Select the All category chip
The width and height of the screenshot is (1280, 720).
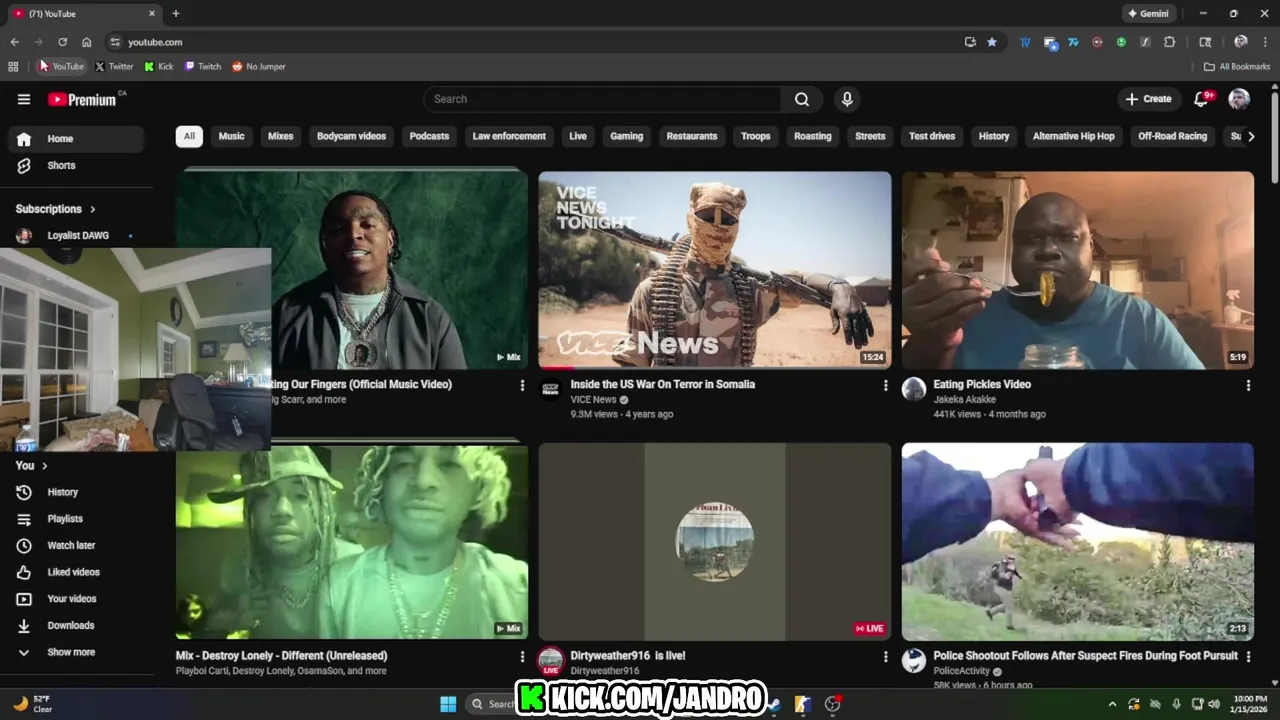point(189,136)
